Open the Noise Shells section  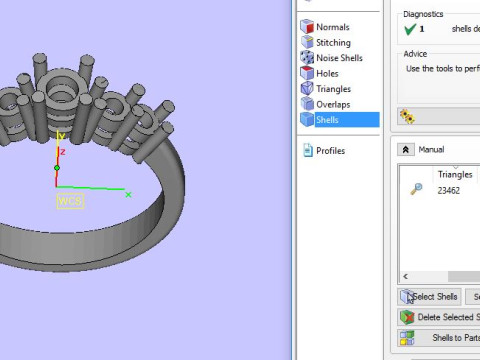click(332, 58)
